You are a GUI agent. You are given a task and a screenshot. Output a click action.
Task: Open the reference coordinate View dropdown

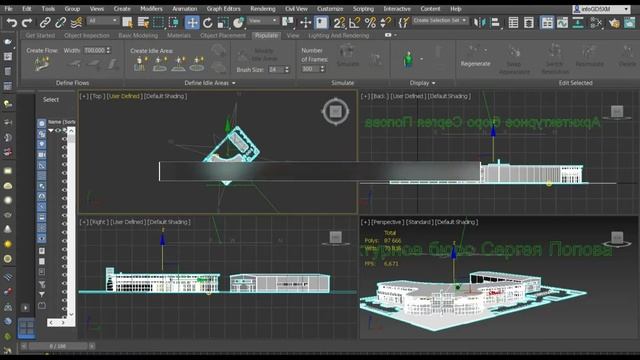click(x=263, y=20)
